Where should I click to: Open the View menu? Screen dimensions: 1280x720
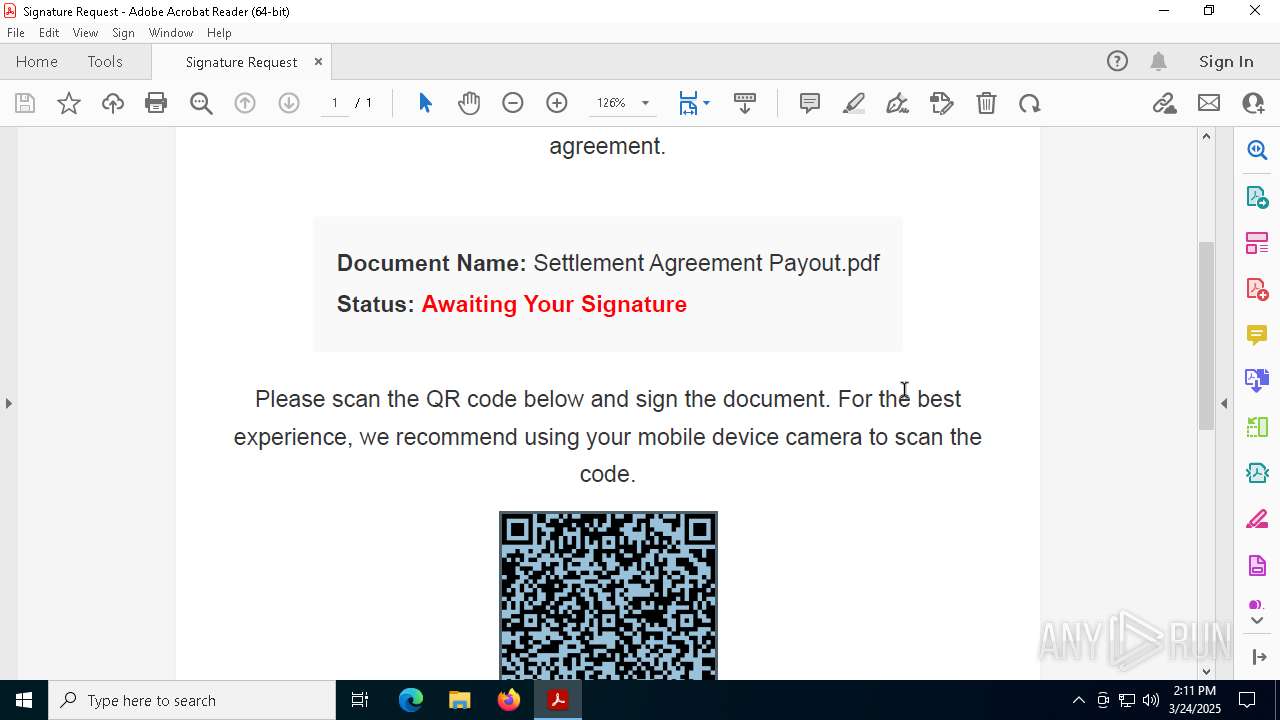86,32
